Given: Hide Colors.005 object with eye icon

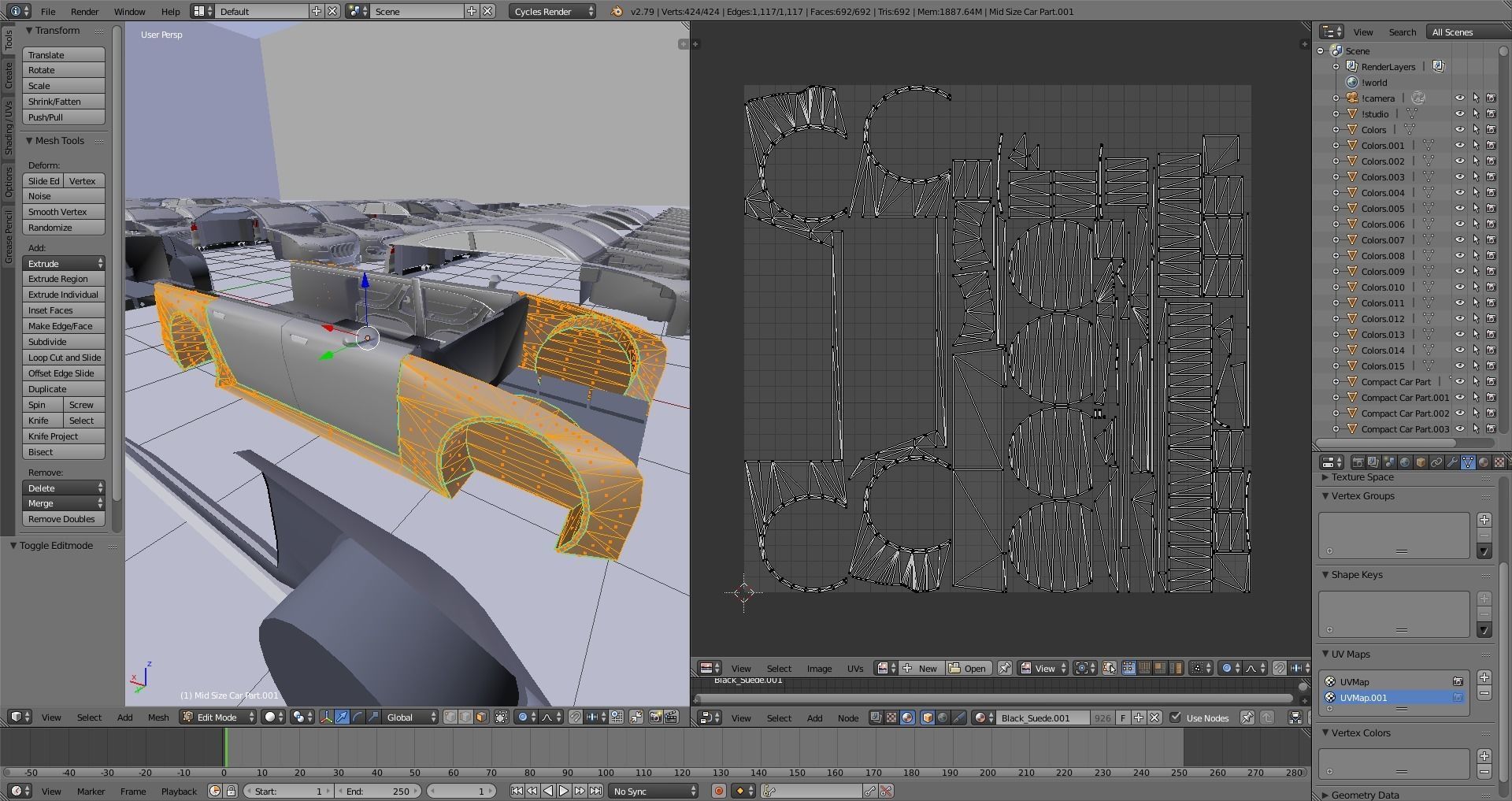Looking at the screenshot, I should [1459, 209].
